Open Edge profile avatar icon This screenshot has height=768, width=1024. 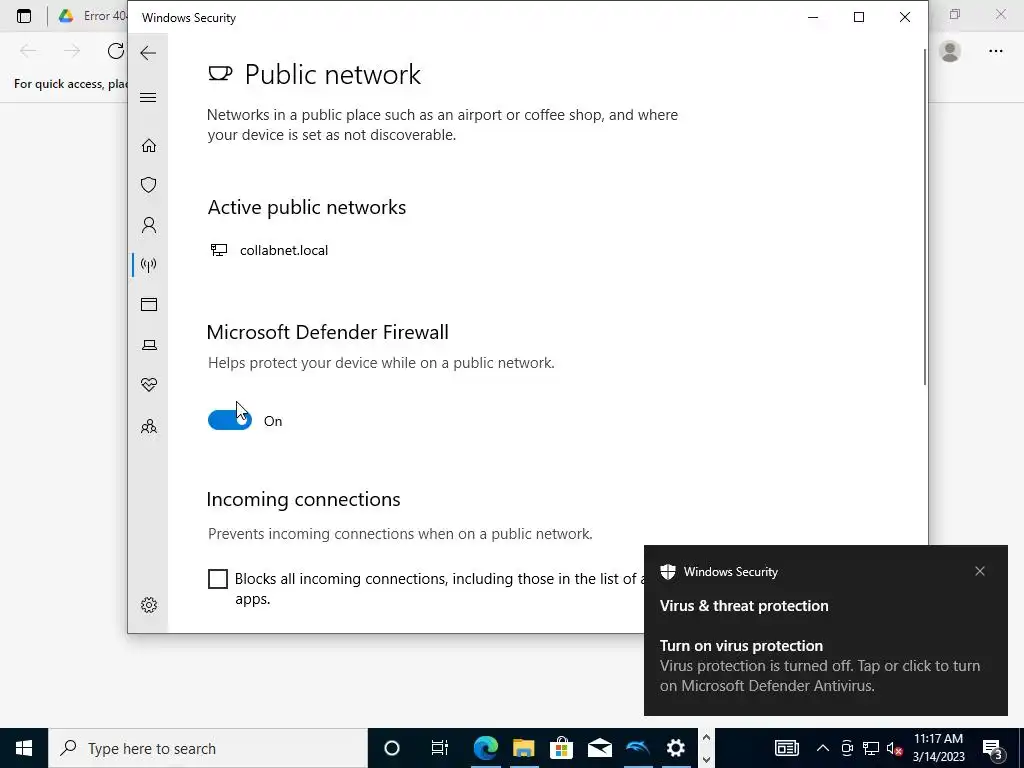click(x=950, y=51)
